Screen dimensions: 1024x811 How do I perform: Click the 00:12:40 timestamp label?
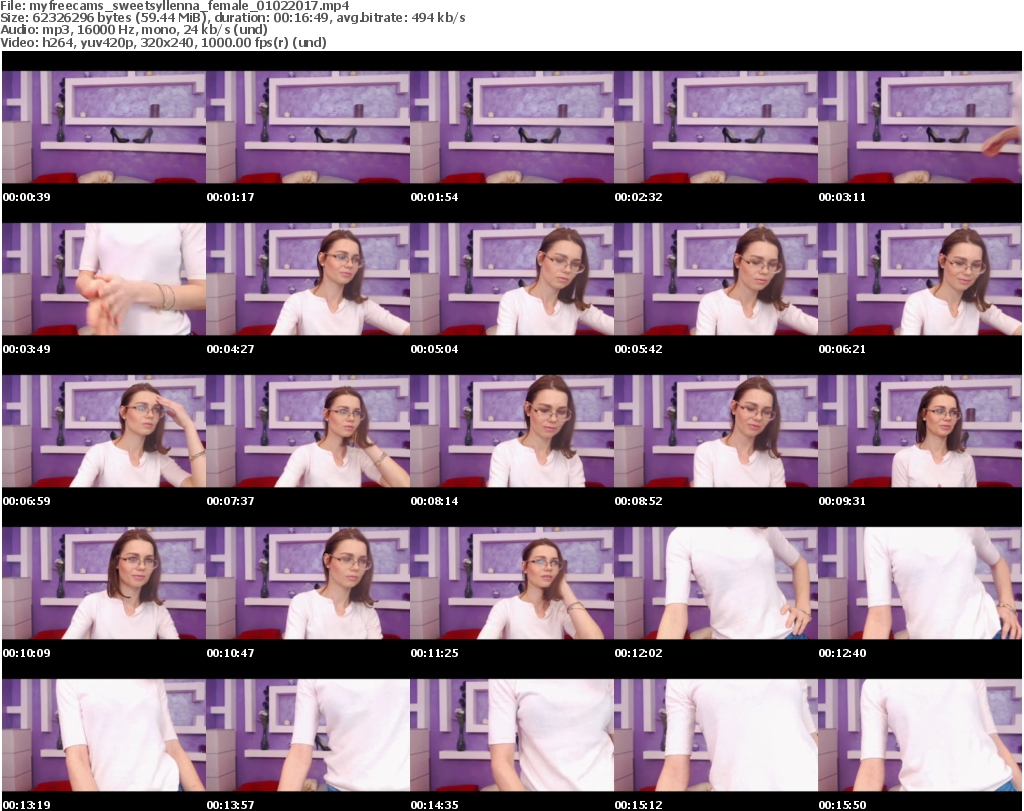click(x=842, y=653)
